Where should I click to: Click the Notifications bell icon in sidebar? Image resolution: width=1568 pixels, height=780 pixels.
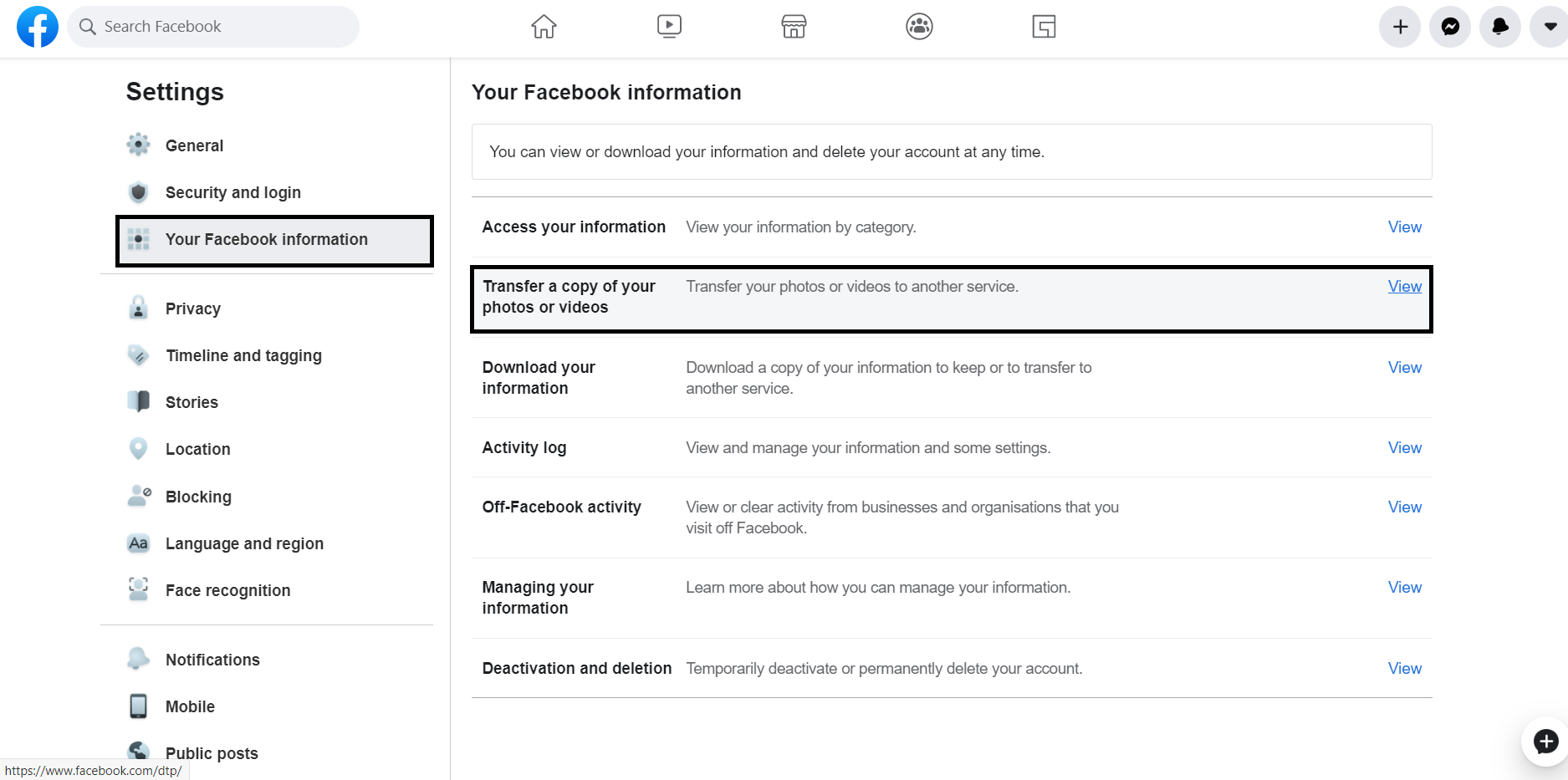click(139, 659)
